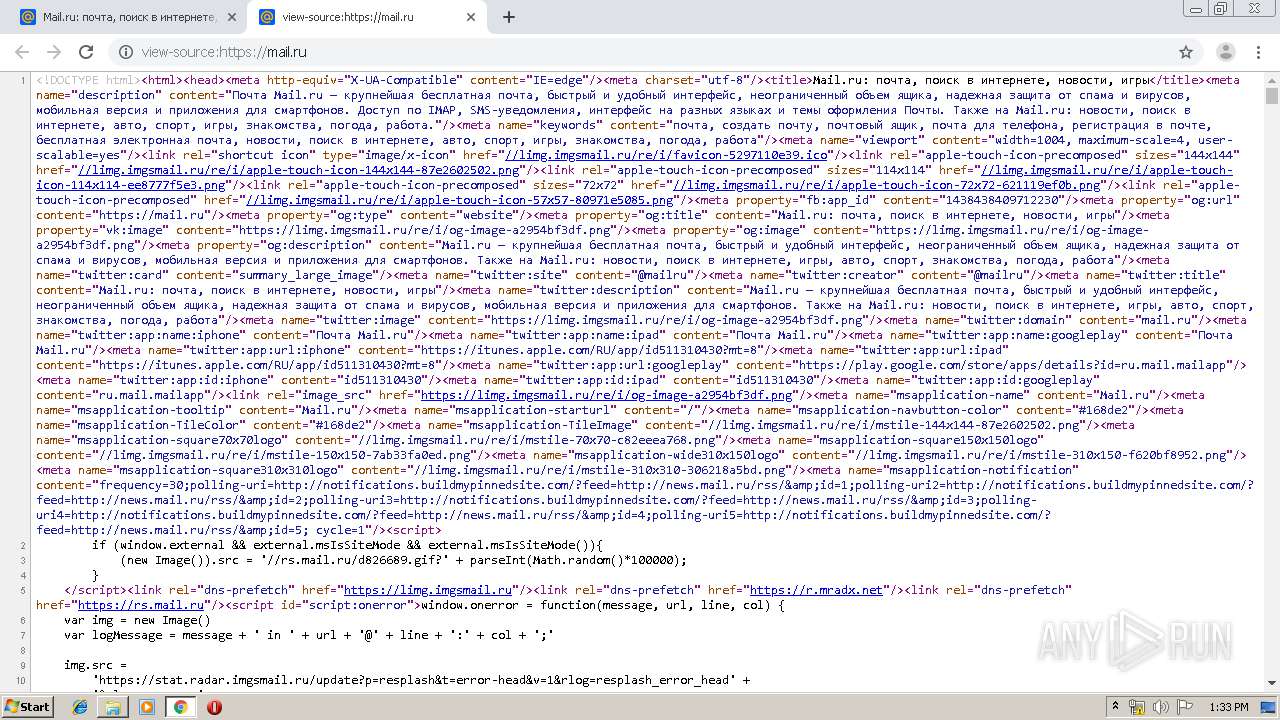
Task: Open the favicon-5297110e39.ico link
Action: [x=666, y=155]
